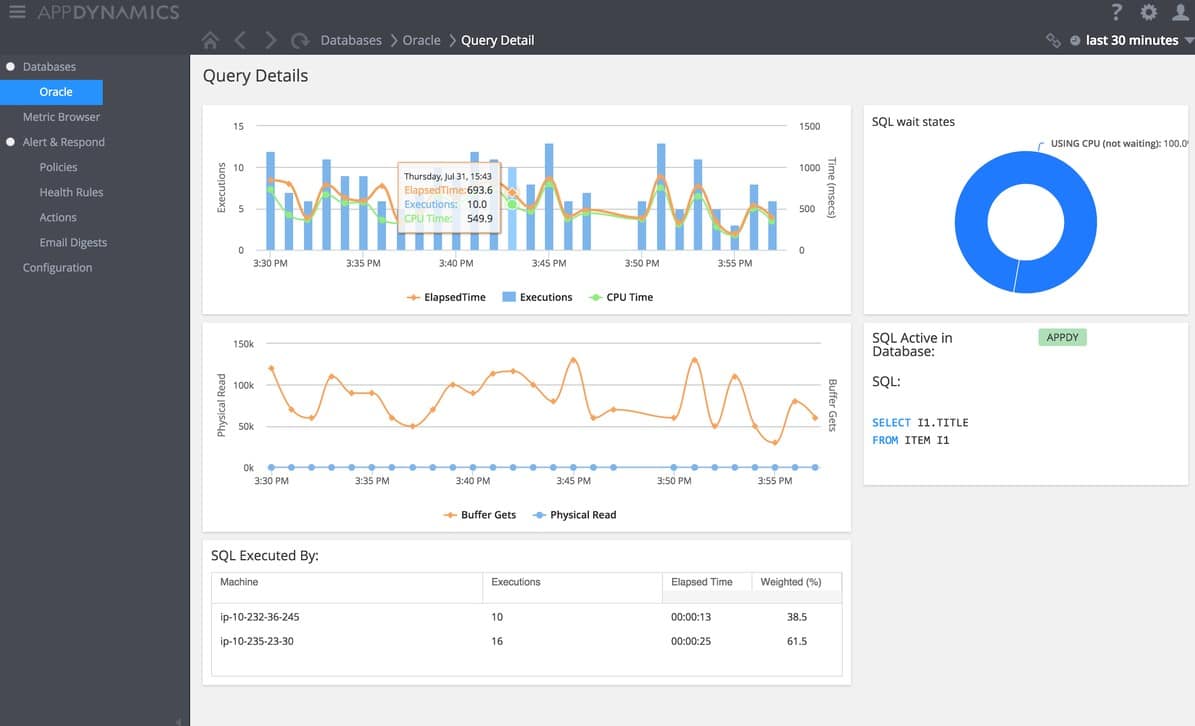Image resolution: width=1195 pixels, height=726 pixels.
Task: Click the FROM ITEM I1 SQL line
Action: point(911,440)
